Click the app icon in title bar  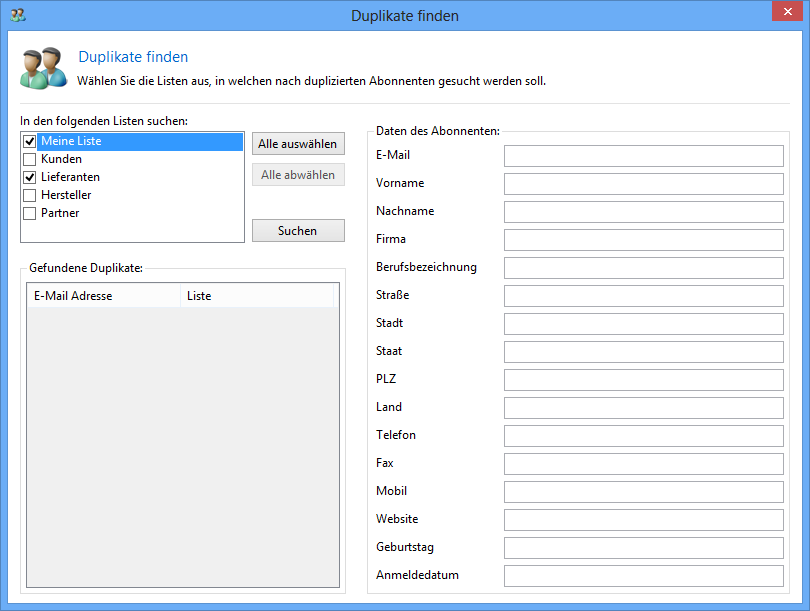coord(17,15)
